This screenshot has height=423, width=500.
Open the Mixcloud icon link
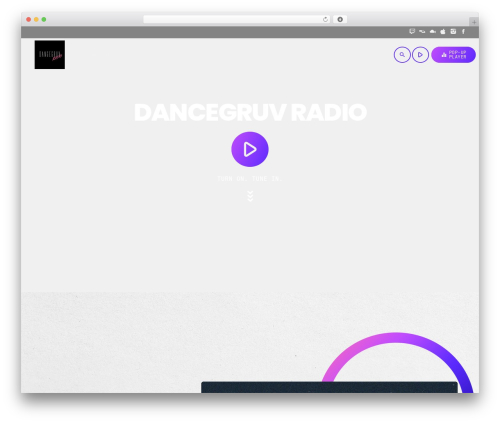point(422,31)
